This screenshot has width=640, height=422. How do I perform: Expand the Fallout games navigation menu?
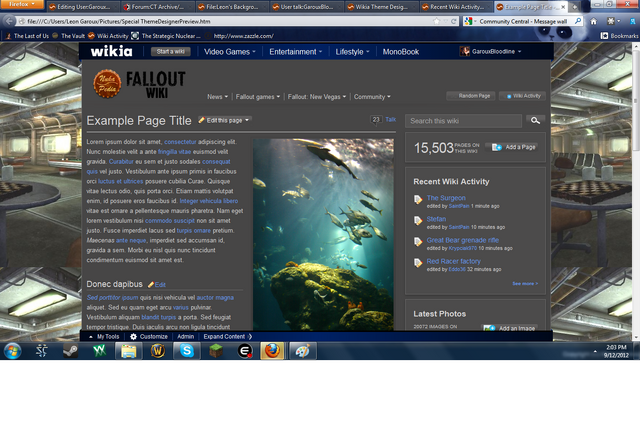(x=258, y=97)
